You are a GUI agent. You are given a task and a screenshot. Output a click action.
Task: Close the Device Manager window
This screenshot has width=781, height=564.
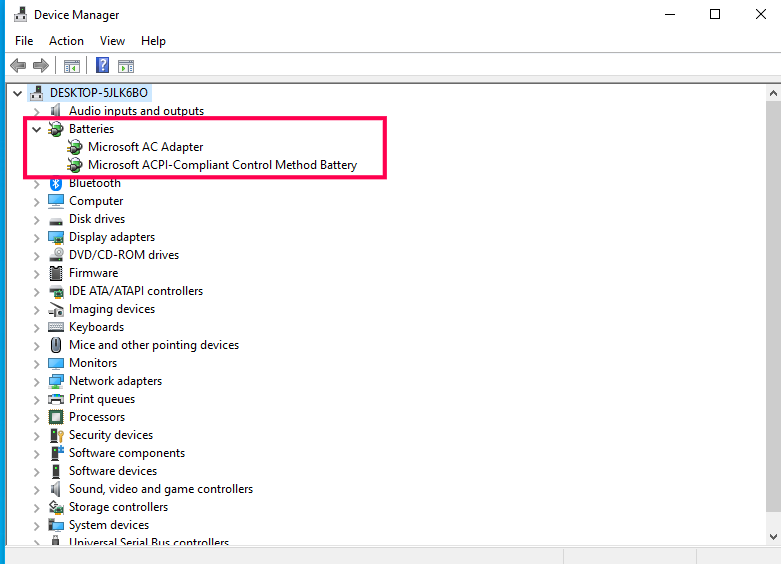click(x=761, y=14)
